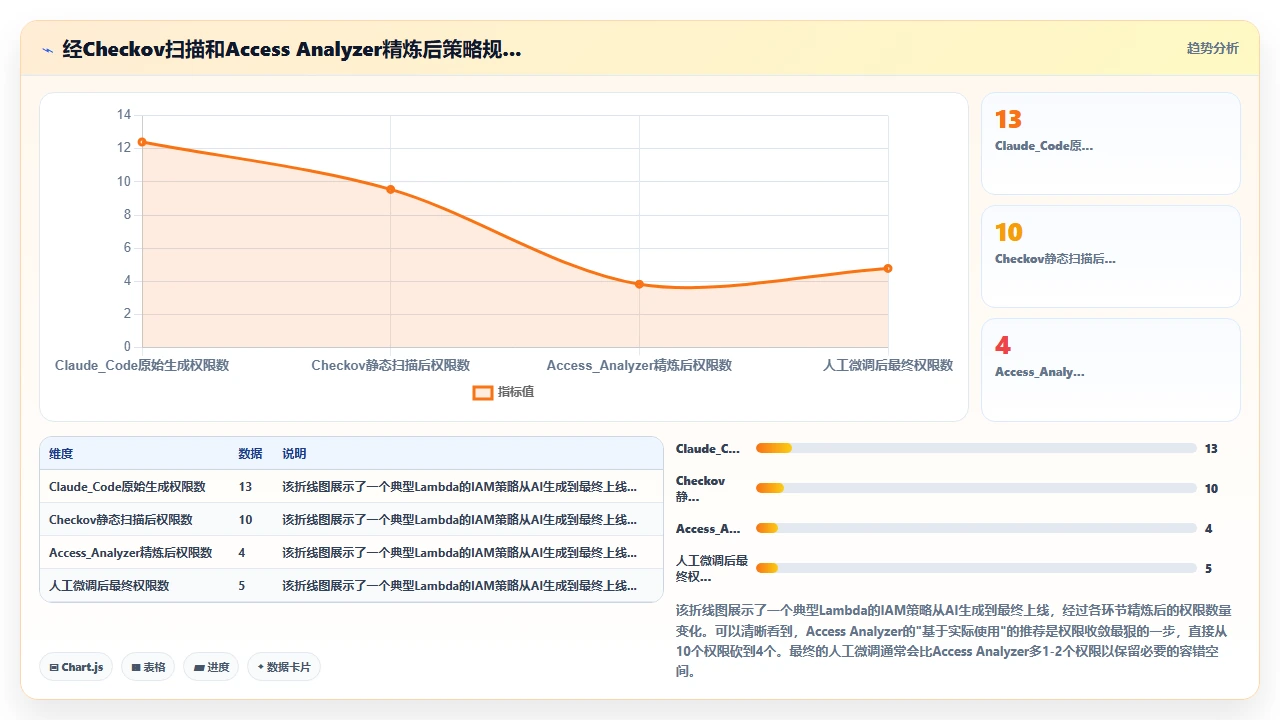Click the 说明 cell in the Claude_Code row
1280x720 pixels.
(459, 487)
